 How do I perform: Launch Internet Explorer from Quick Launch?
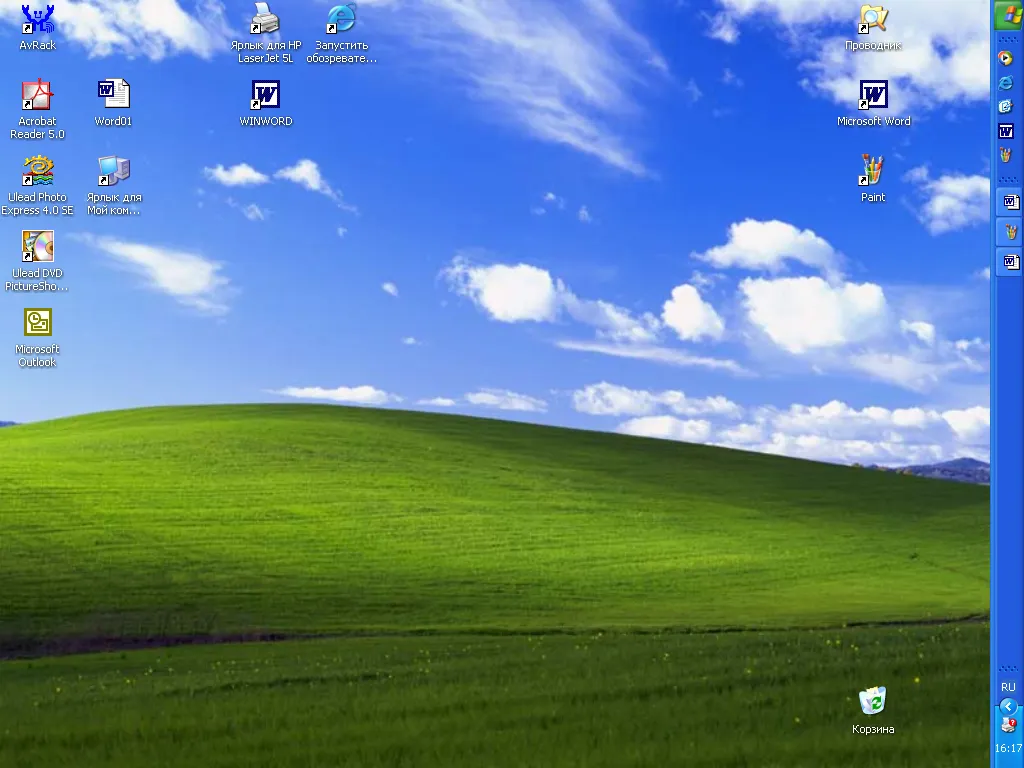coord(1006,82)
